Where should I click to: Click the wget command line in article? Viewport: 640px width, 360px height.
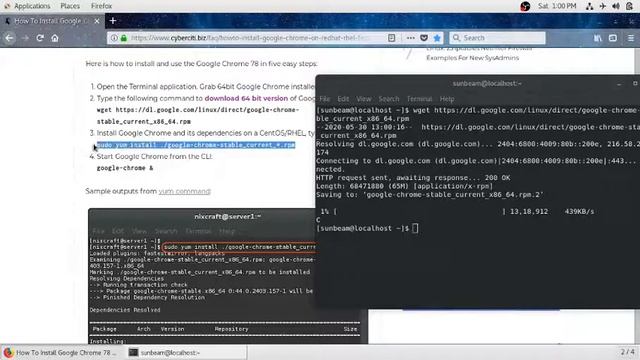(198, 110)
